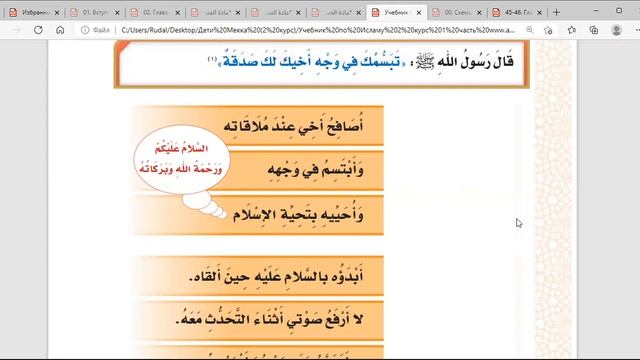Click speech bubble text 'السلام عليكم'
This screenshot has height=360, width=640.
[x=181, y=149]
